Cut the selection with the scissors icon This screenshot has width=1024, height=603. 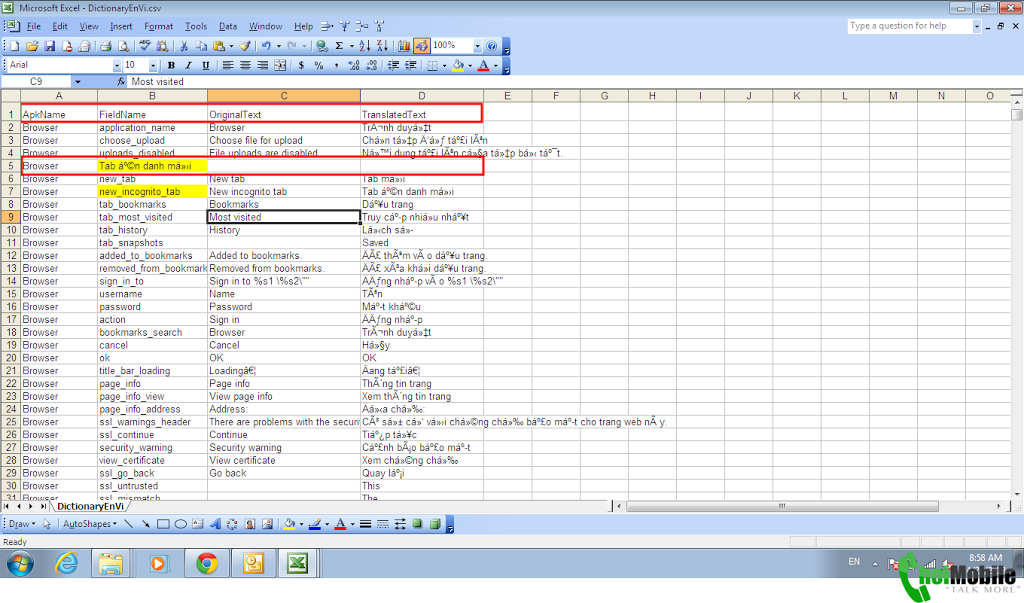pos(184,46)
